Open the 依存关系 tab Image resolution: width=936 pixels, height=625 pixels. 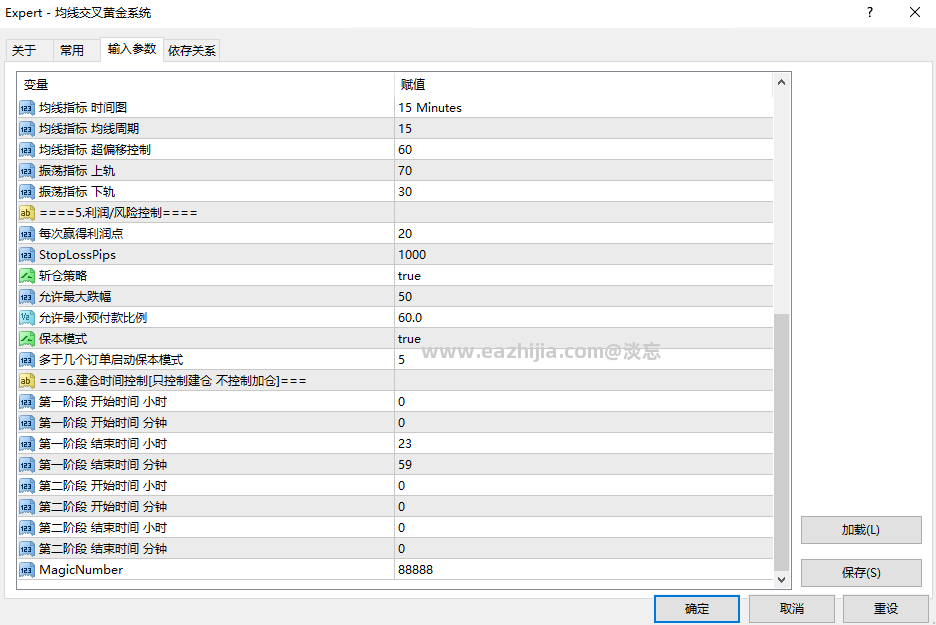click(x=192, y=51)
